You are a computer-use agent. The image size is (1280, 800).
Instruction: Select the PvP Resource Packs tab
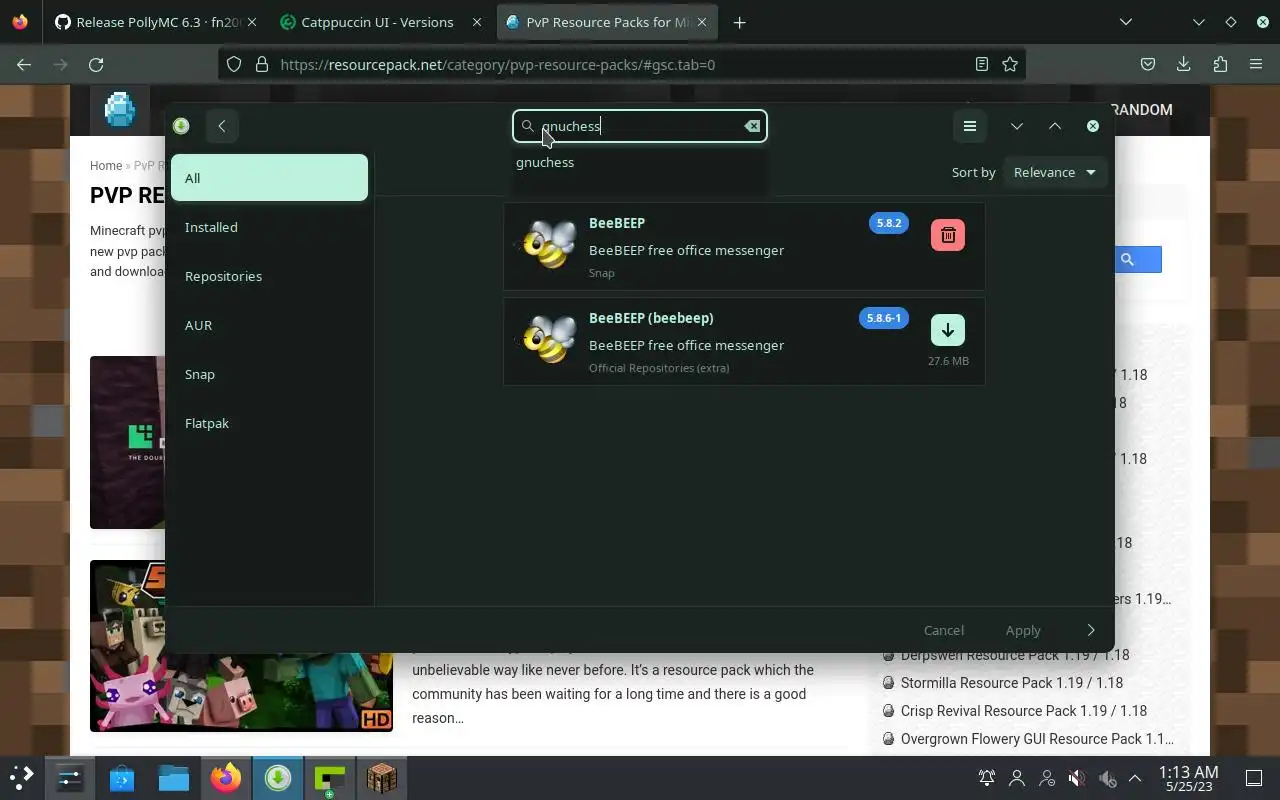606,22
